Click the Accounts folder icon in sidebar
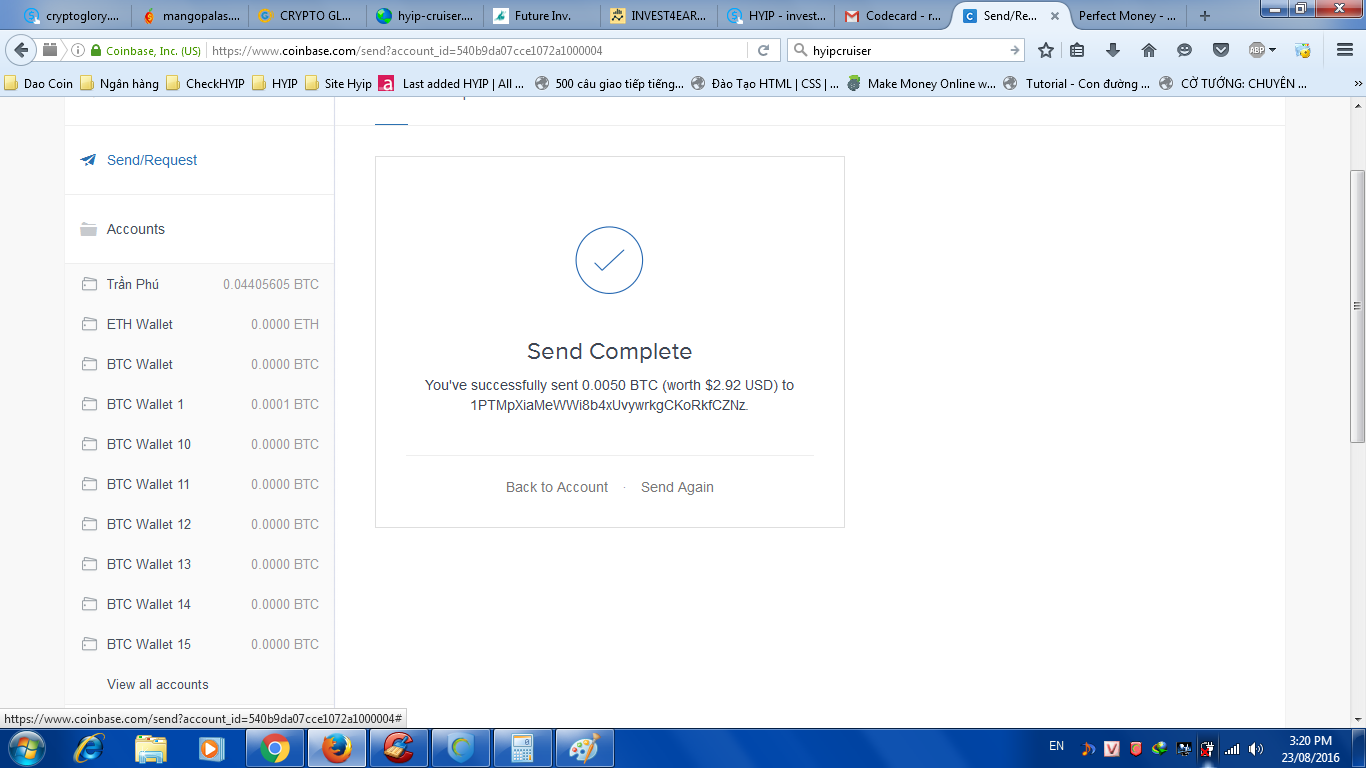The image size is (1366, 768). click(89, 229)
